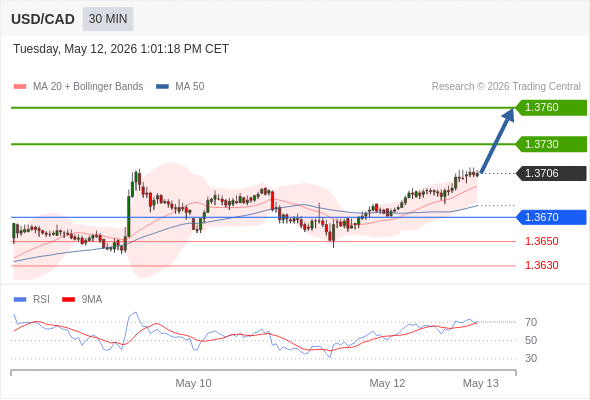Toggle the MA 20 + Bollinger Bands label
This screenshot has height=400, width=590.
88,87
